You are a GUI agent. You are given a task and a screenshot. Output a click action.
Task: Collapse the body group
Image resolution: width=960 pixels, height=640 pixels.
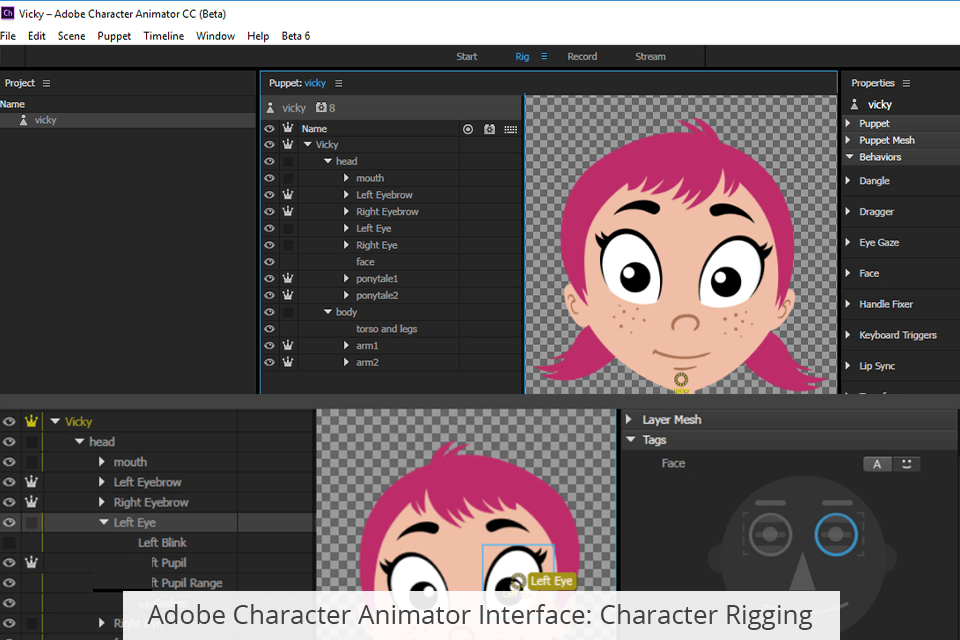pyautogui.click(x=328, y=312)
